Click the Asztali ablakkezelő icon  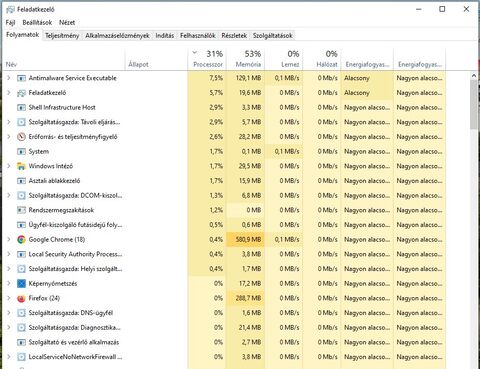(x=21, y=181)
